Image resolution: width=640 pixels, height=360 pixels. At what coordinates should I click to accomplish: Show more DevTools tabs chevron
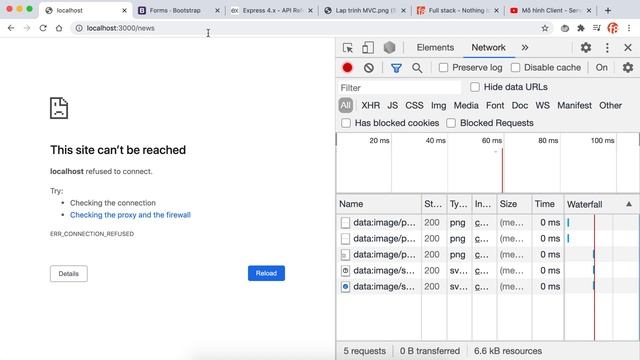(x=525, y=48)
